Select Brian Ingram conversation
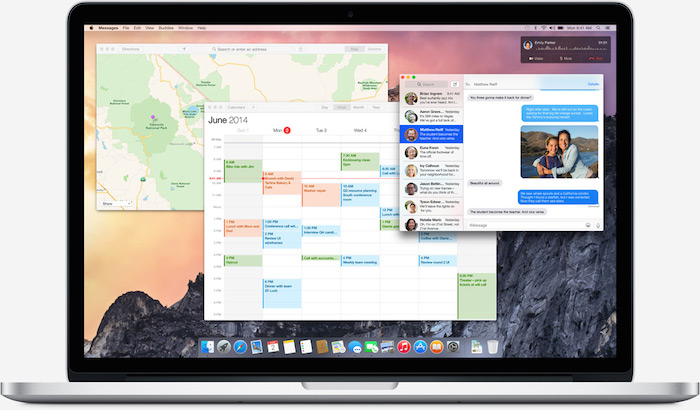Viewport: 700px width, 410px height. click(431, 98)
